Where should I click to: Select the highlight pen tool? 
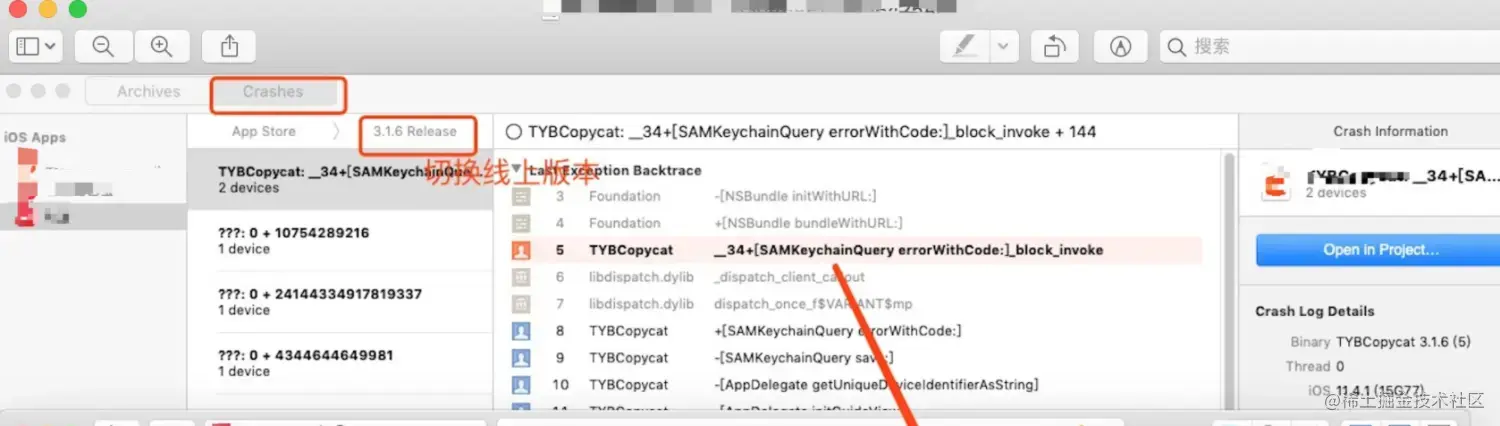tap(966, 46)
